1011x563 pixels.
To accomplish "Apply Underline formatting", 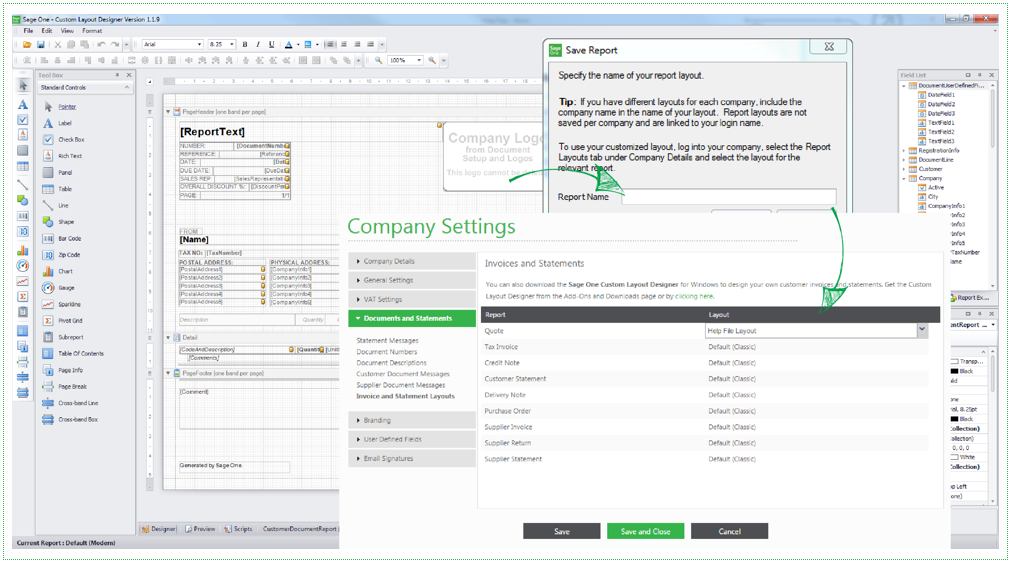I will (271, 44).
